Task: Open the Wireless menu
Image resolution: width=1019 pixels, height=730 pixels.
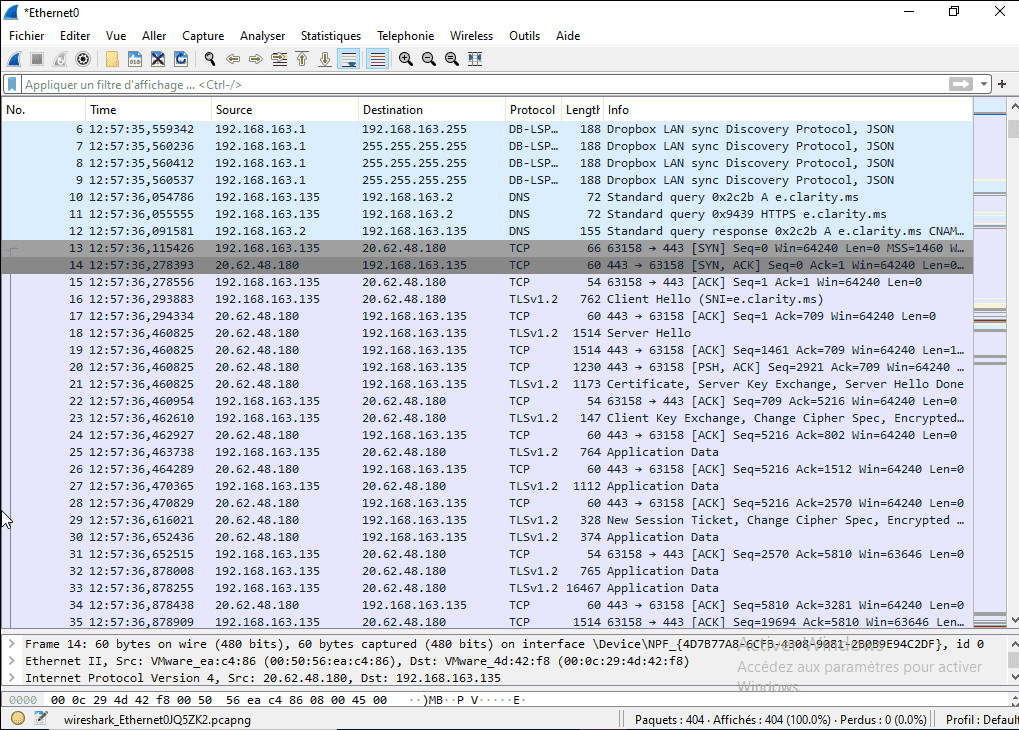Action: [471, 36]
